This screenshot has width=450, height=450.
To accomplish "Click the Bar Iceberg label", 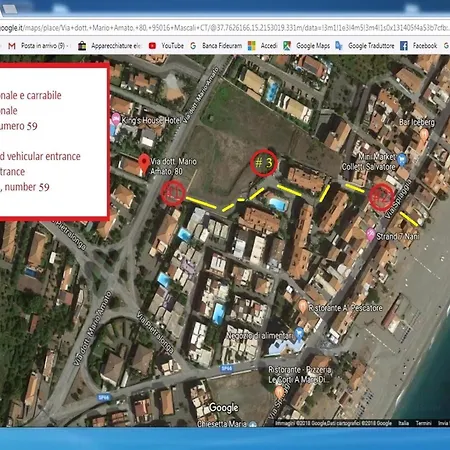I will pos(417,122).
